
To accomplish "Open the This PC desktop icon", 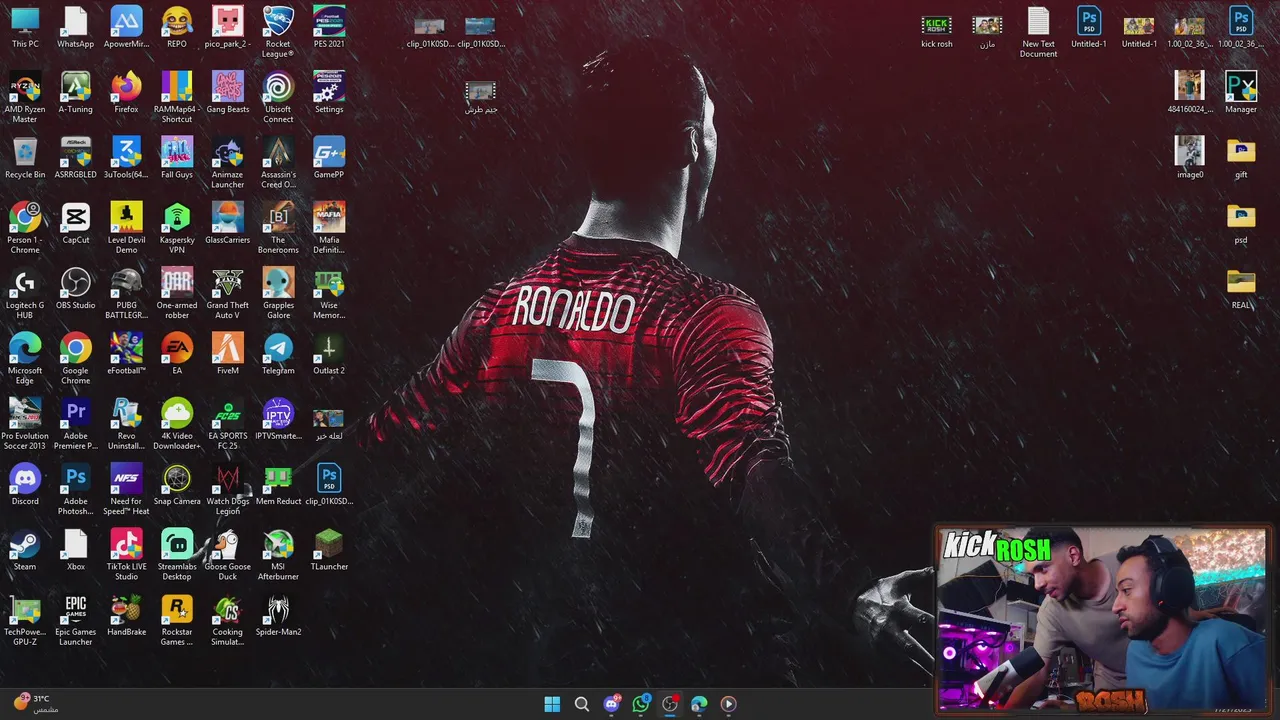I will tap(25, 27).
